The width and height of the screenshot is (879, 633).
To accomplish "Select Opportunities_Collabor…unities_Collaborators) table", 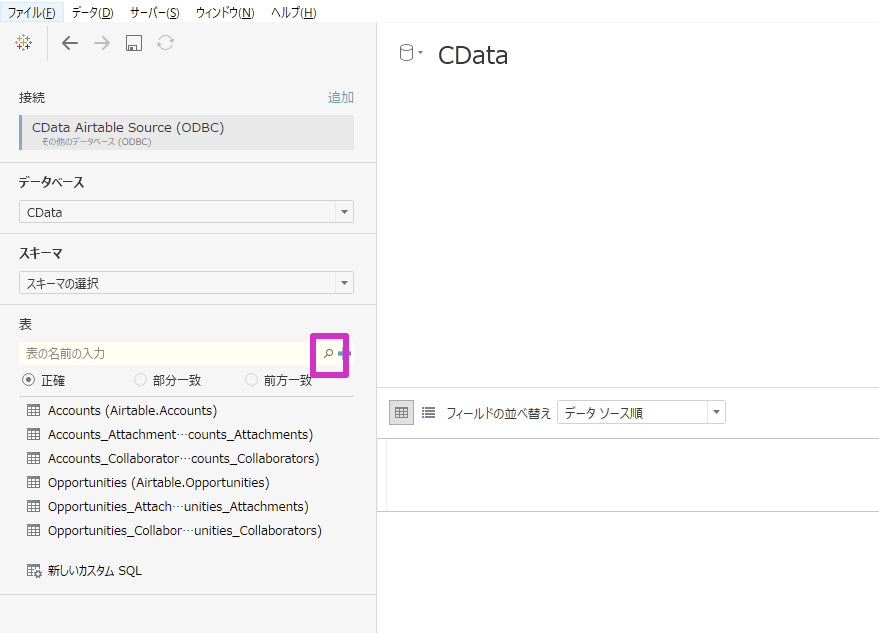I will pos(185,530).
